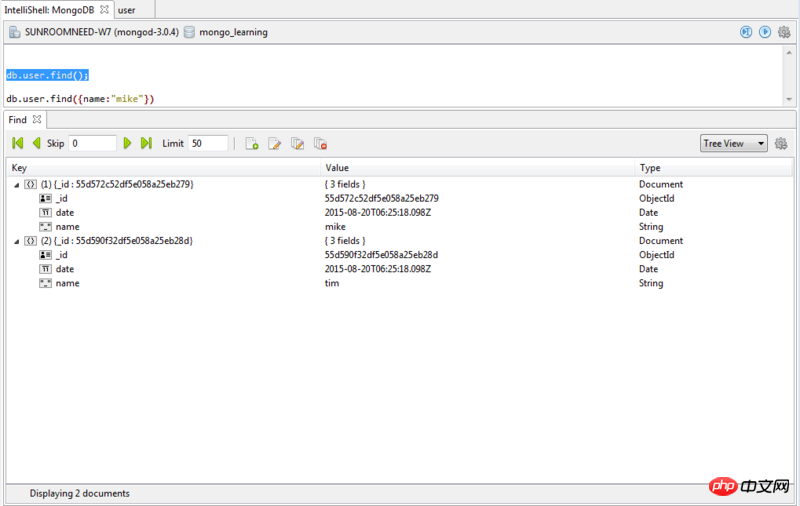
Task: Click the server connection icon
Action: pos(15,32)
